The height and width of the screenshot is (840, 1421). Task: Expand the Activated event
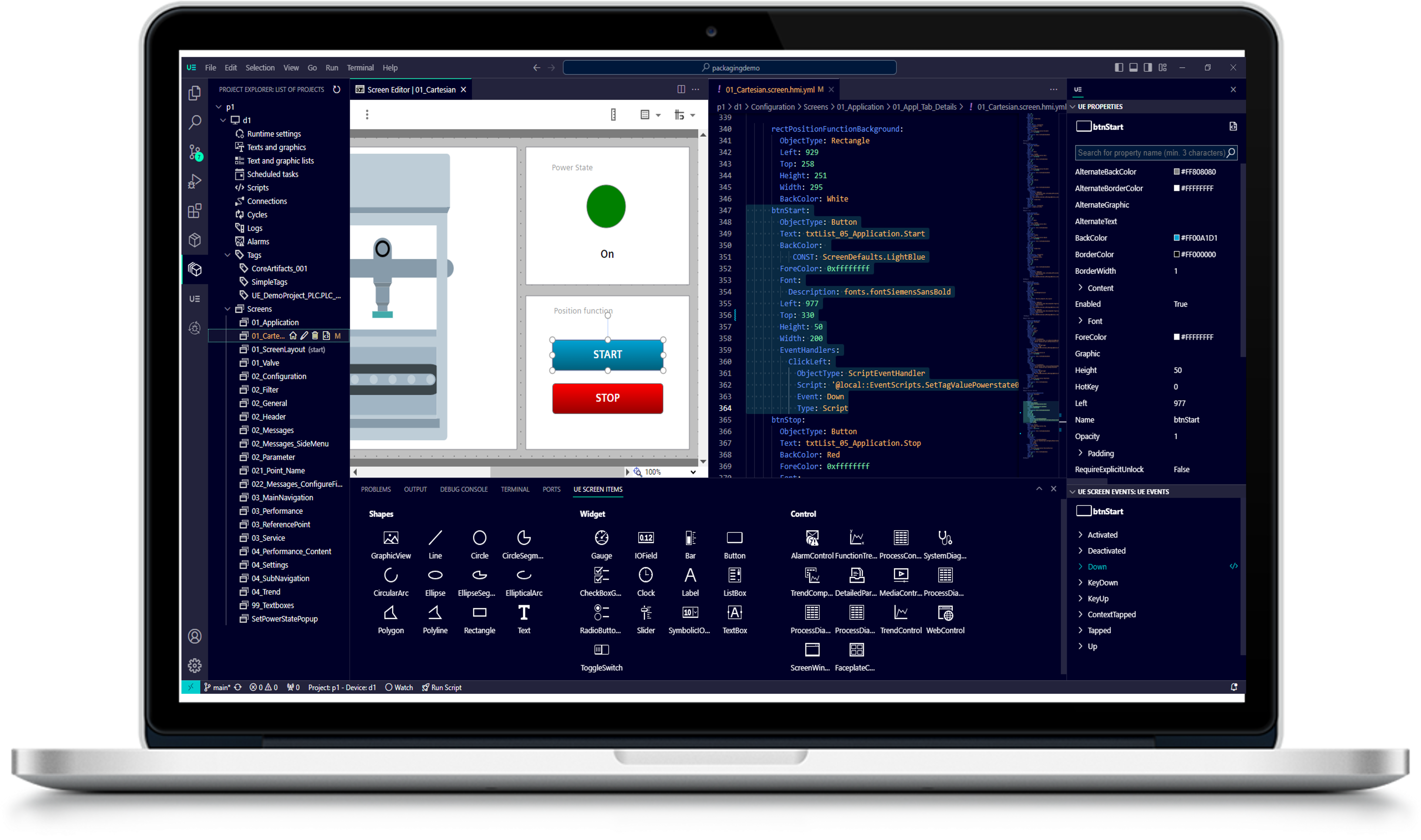point(1080,534)
